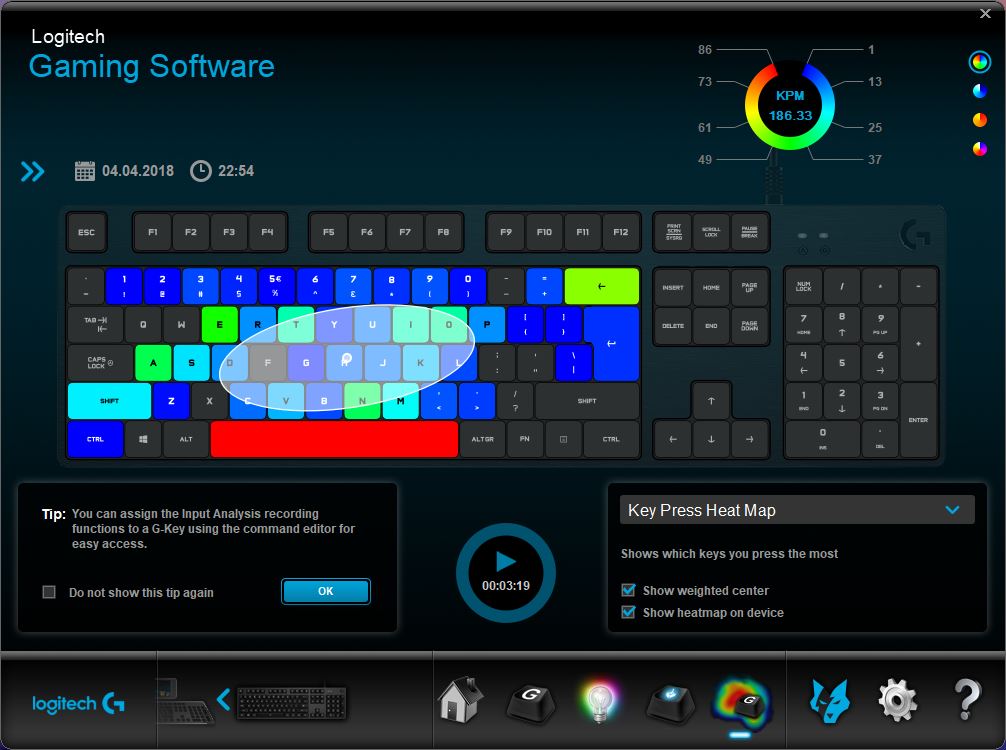This screenshot has width=1006, height=750.
Task: Toggle Show heatmap on device checkbox
Action: (629, 612)
